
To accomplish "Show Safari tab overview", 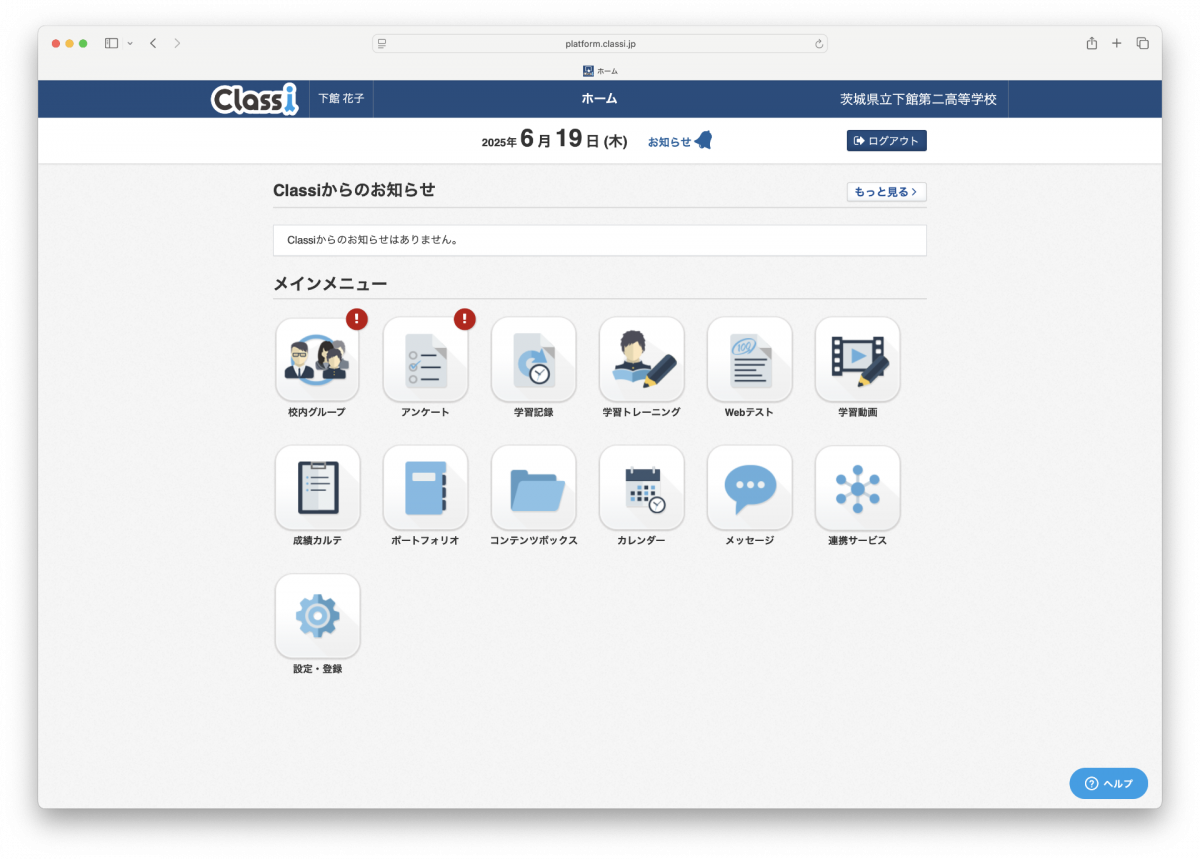I will (x=1143, y=43).
